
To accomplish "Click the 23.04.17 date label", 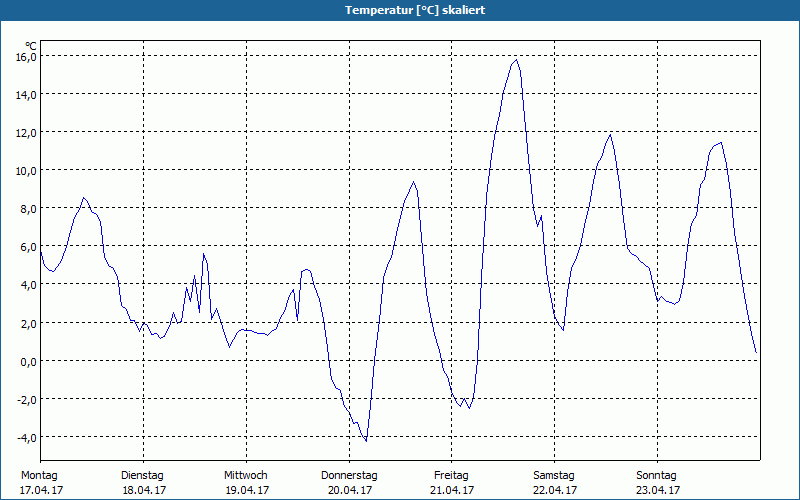I will point(658,490).
